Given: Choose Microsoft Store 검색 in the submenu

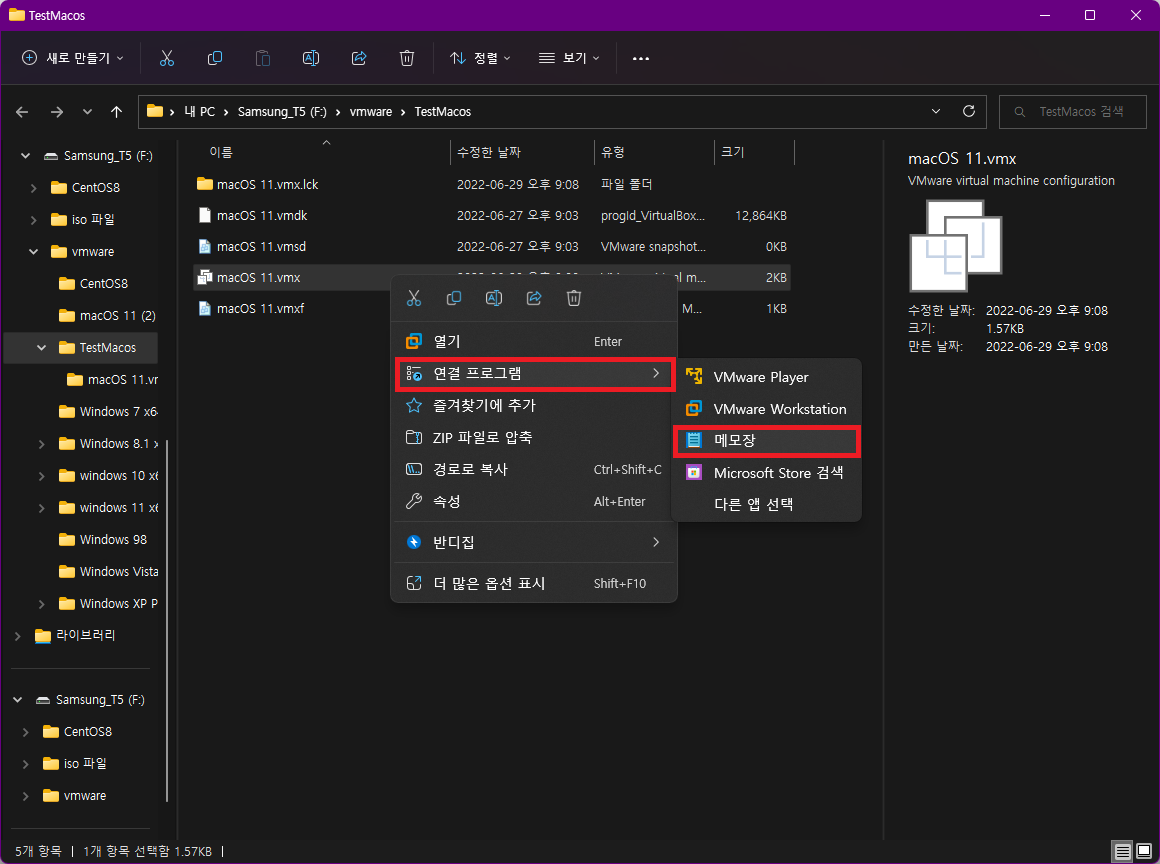Looking at the screenshot, I should pos(766,472).
